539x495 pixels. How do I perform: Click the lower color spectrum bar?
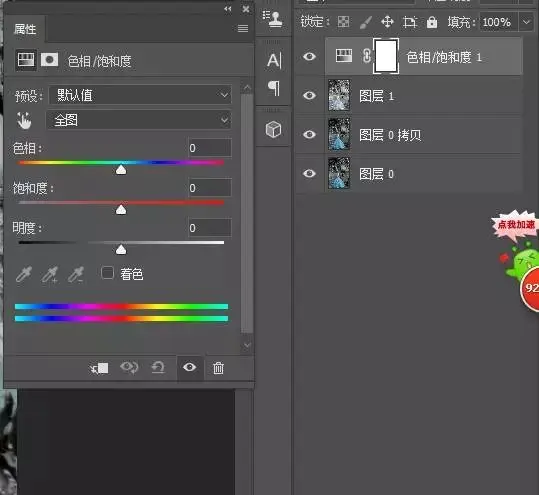(x=121, y=319)
